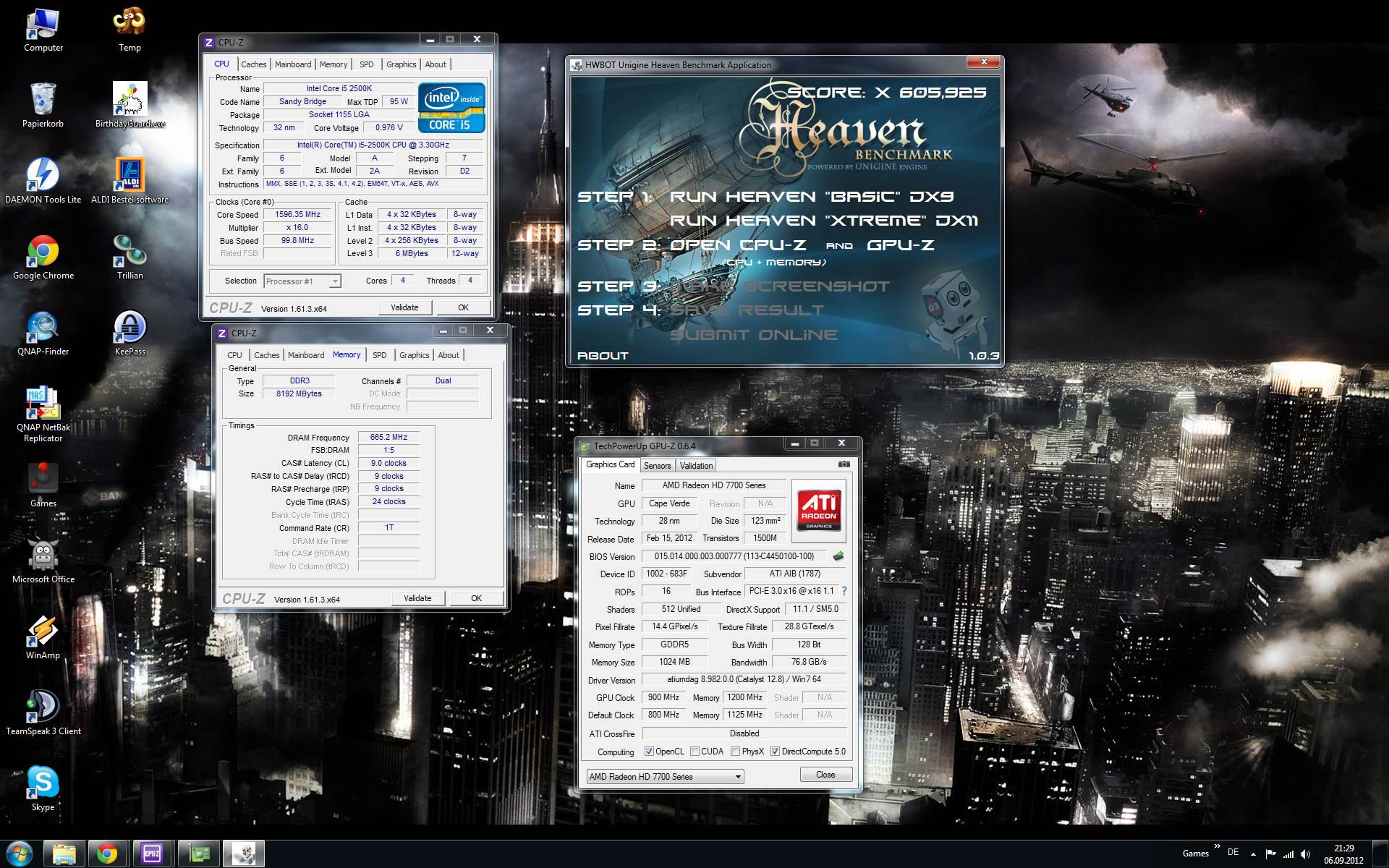Open the SPD tab in lower CPU-Z window
The height and width of the screenshot is (868, 1389).
coord(380,355)
